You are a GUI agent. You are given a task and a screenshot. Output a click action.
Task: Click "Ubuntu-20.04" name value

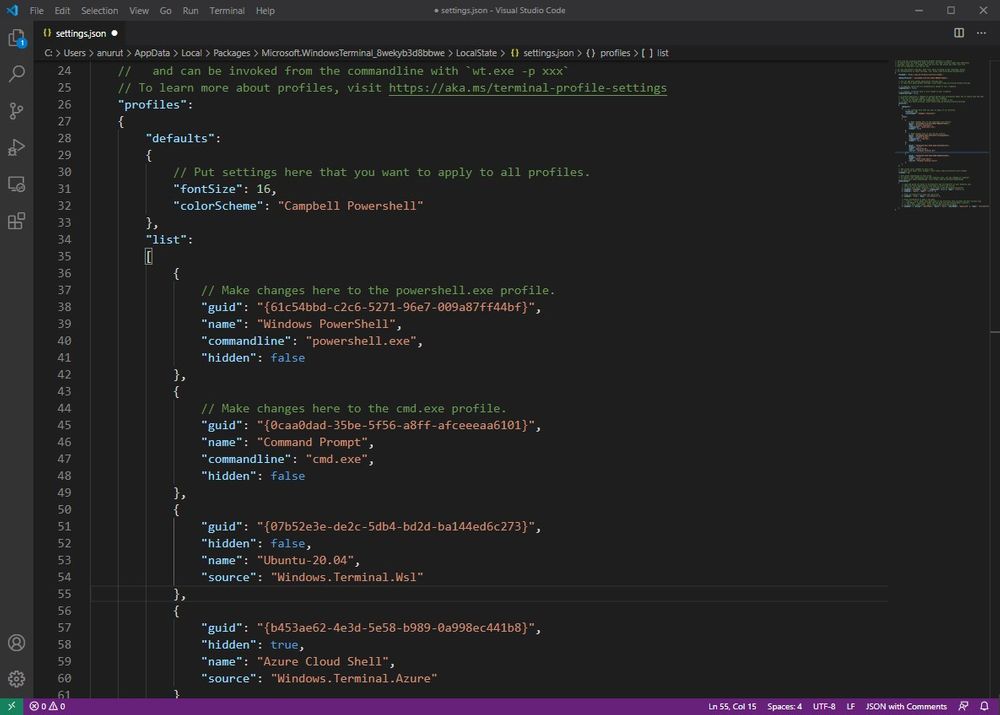tap(305, 560)
